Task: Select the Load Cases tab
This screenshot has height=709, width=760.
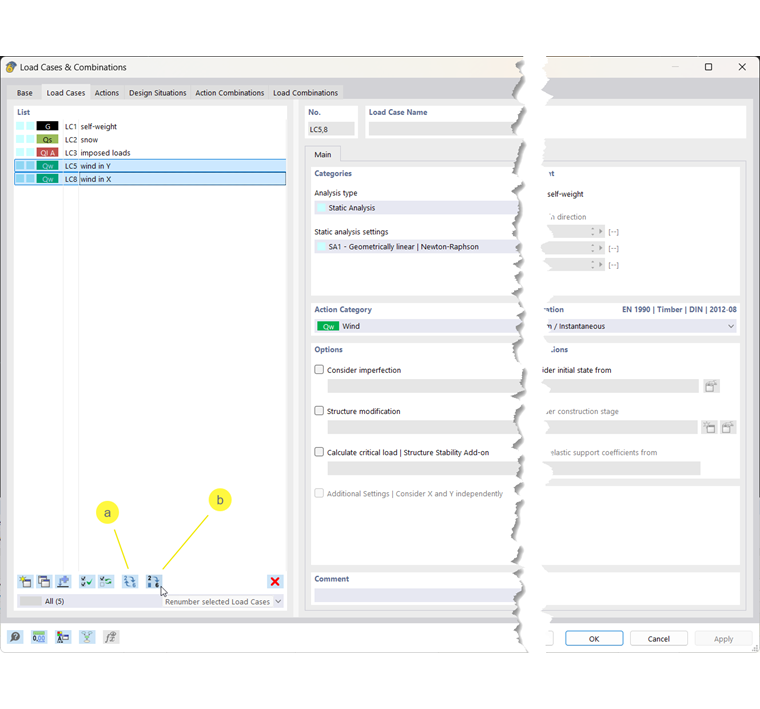Action: click(x=65, y=93)
